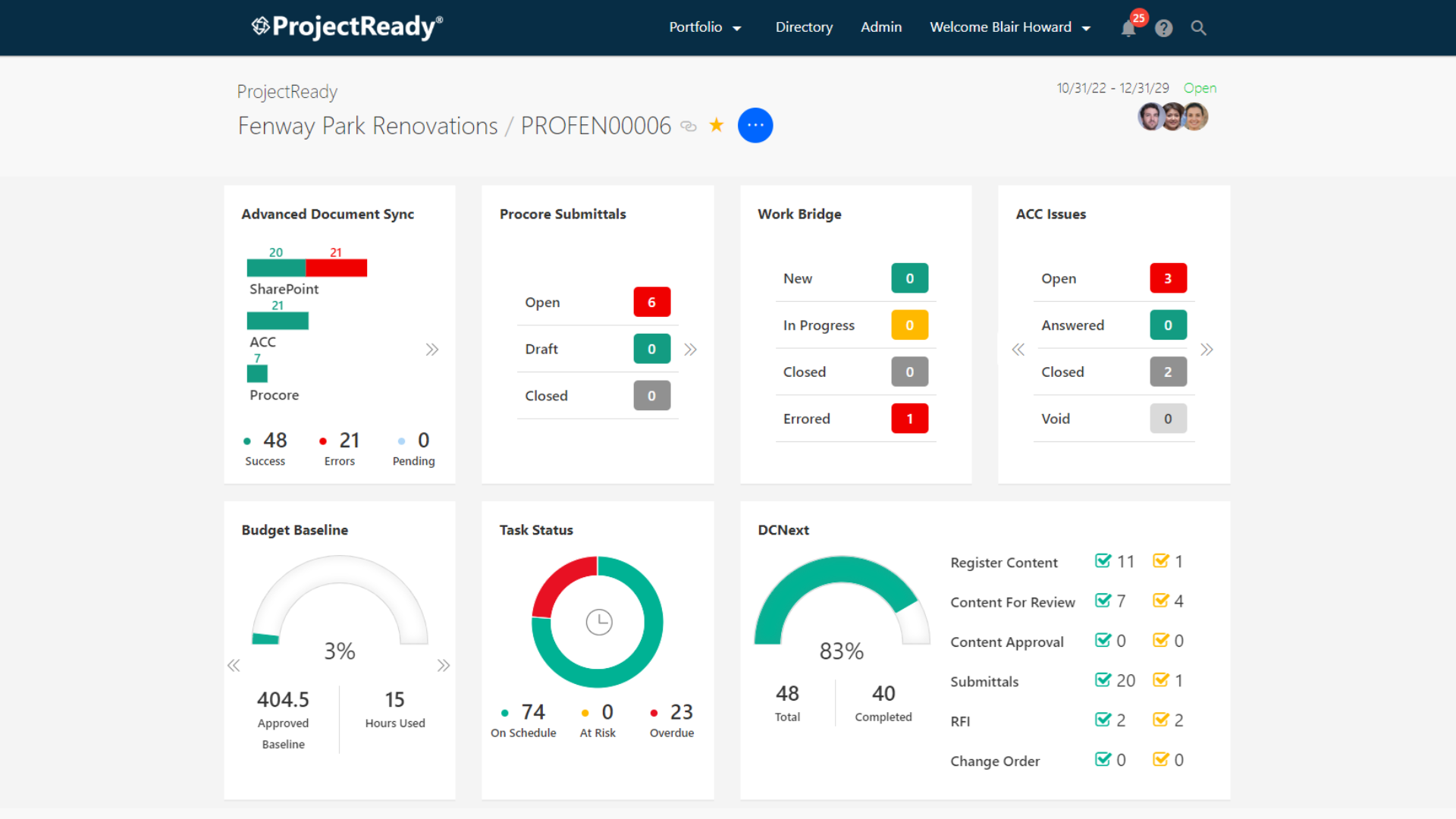Click the ProjectReady logo

pyautogui.click(x=347, y=27)
